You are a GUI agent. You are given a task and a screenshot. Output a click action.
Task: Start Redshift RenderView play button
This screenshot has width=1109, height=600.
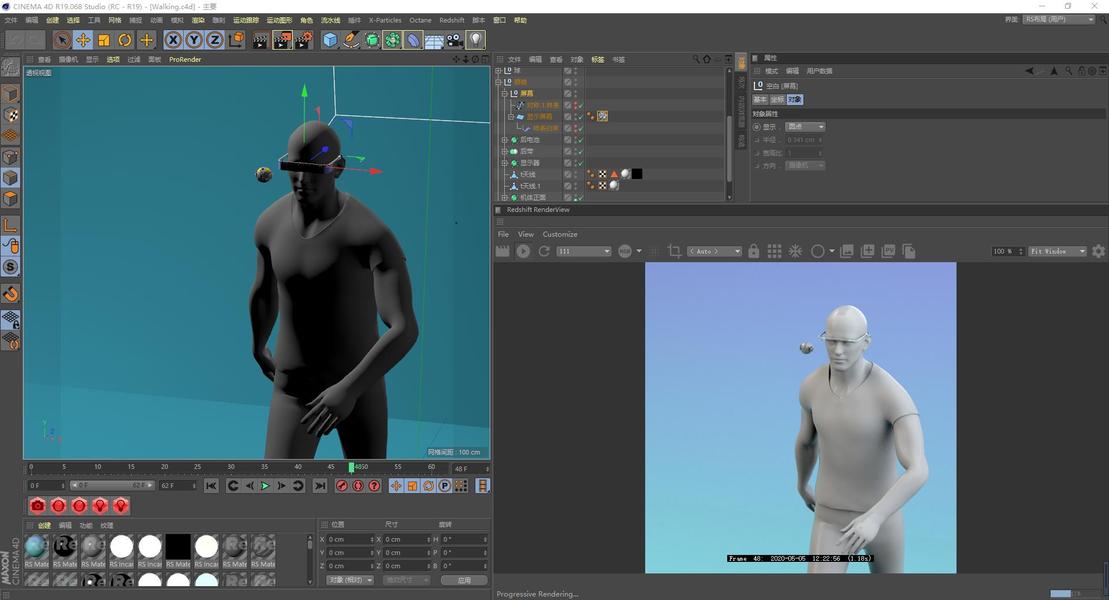523,251
